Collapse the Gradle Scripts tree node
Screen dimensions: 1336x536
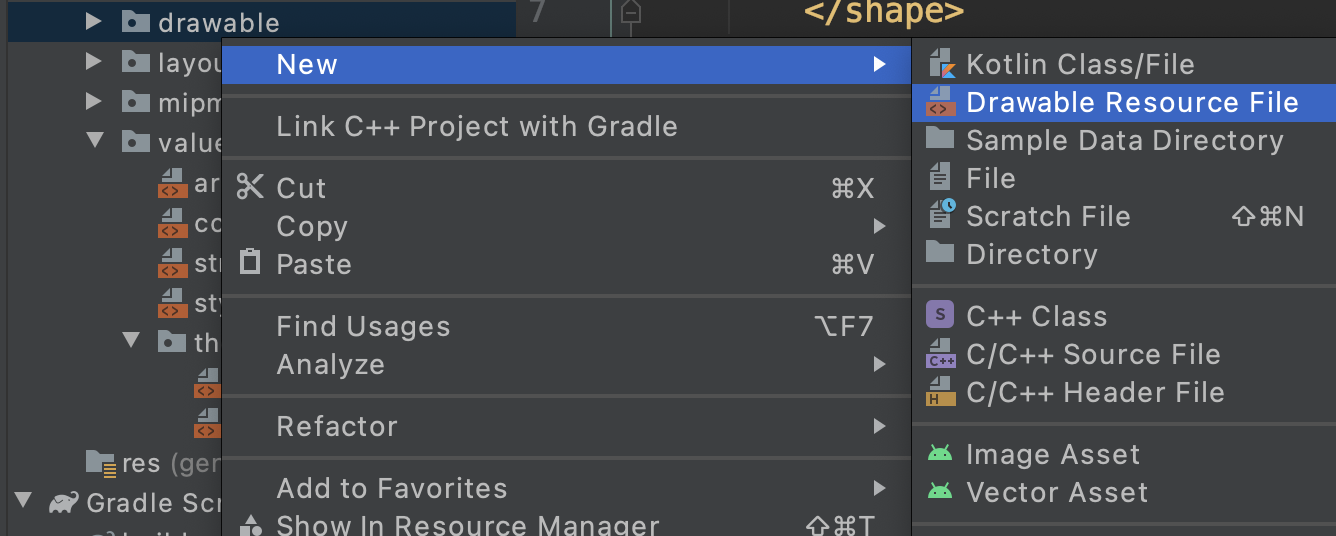24,501
